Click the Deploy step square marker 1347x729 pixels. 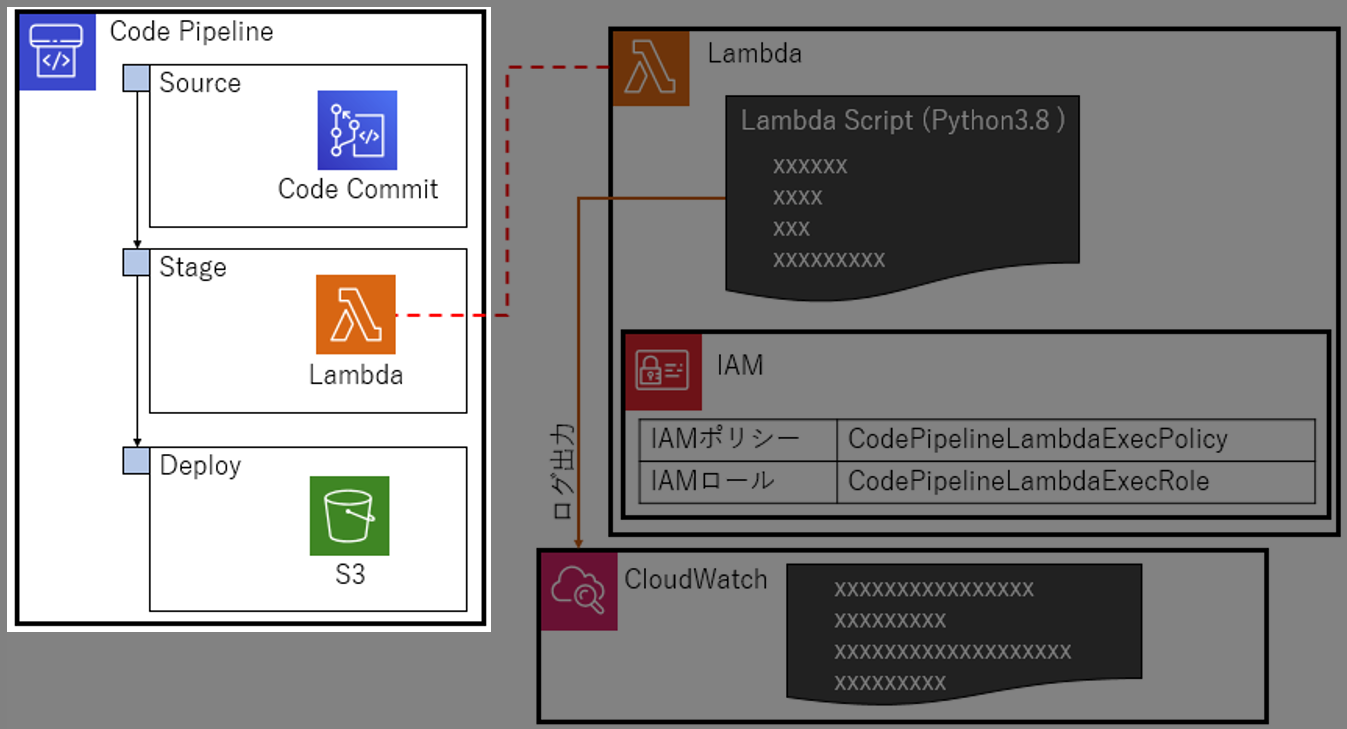136,460
